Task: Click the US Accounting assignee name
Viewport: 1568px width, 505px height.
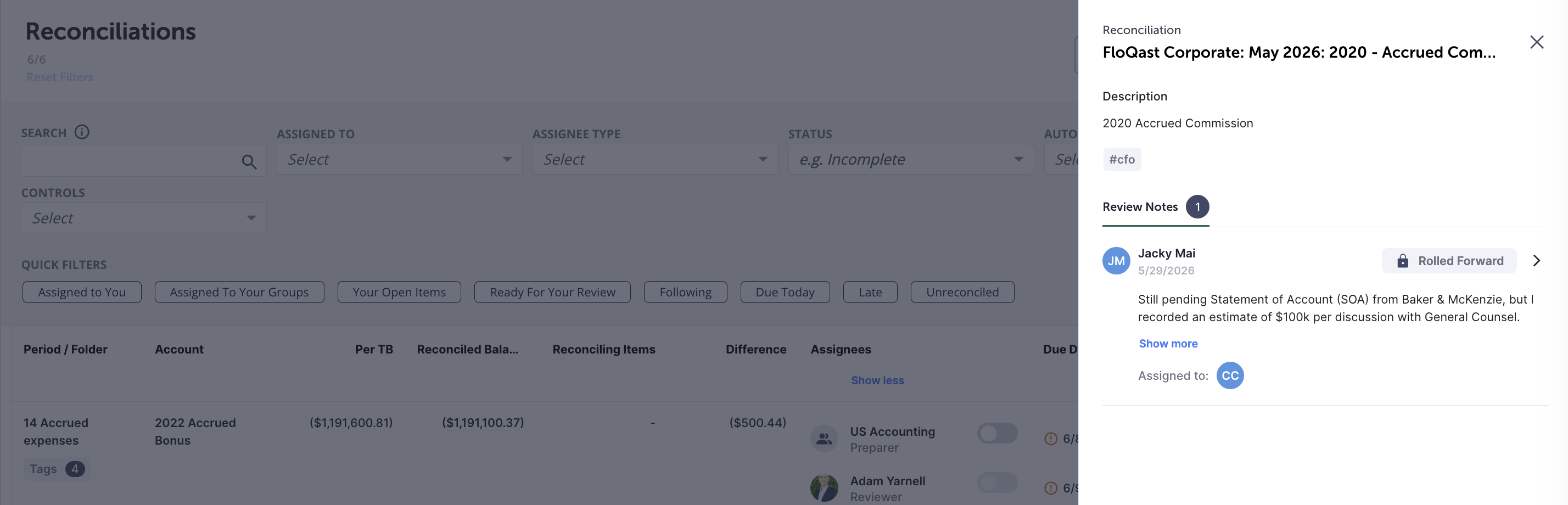Action: coord(892,431)
